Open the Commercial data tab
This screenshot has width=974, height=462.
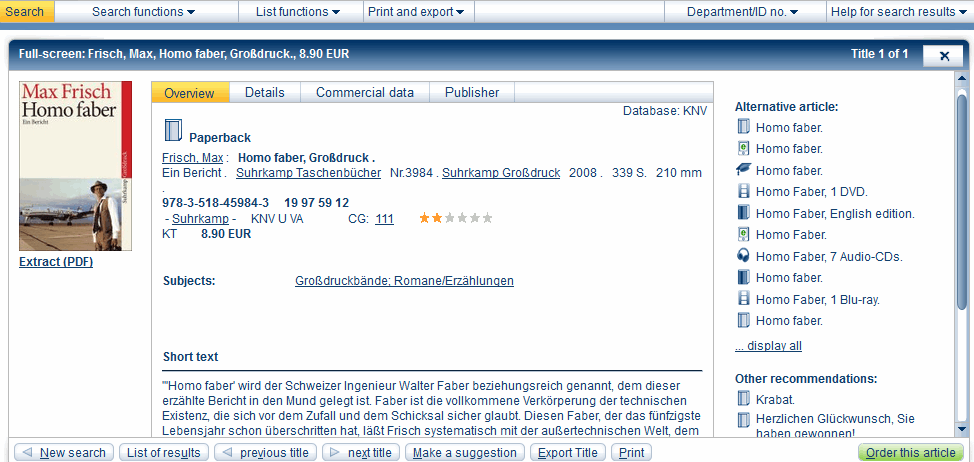[x=364, y=92]
